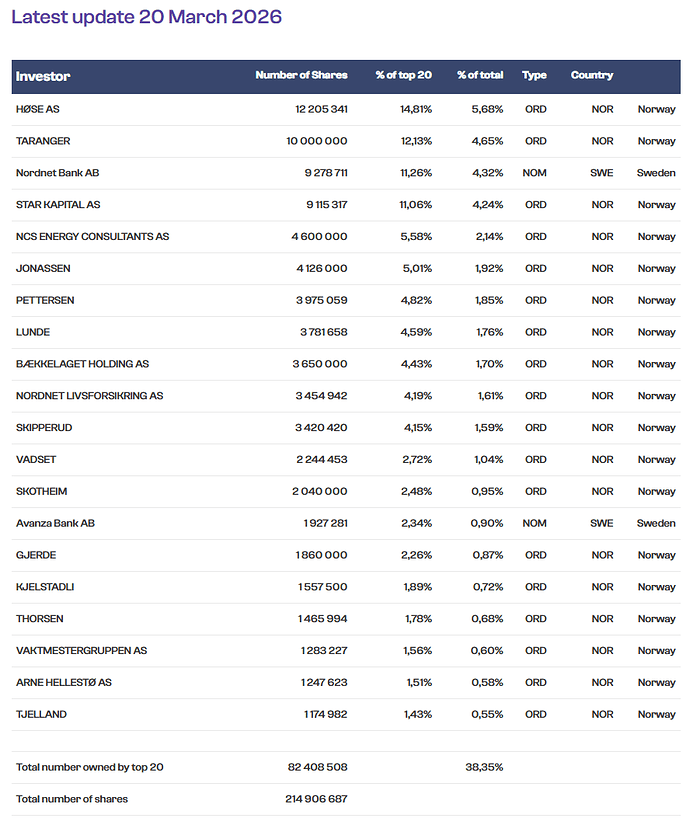Screen dimensions: 690x818
Task: Click Nordnet Bank AB investor name
Action: (57, 173)
